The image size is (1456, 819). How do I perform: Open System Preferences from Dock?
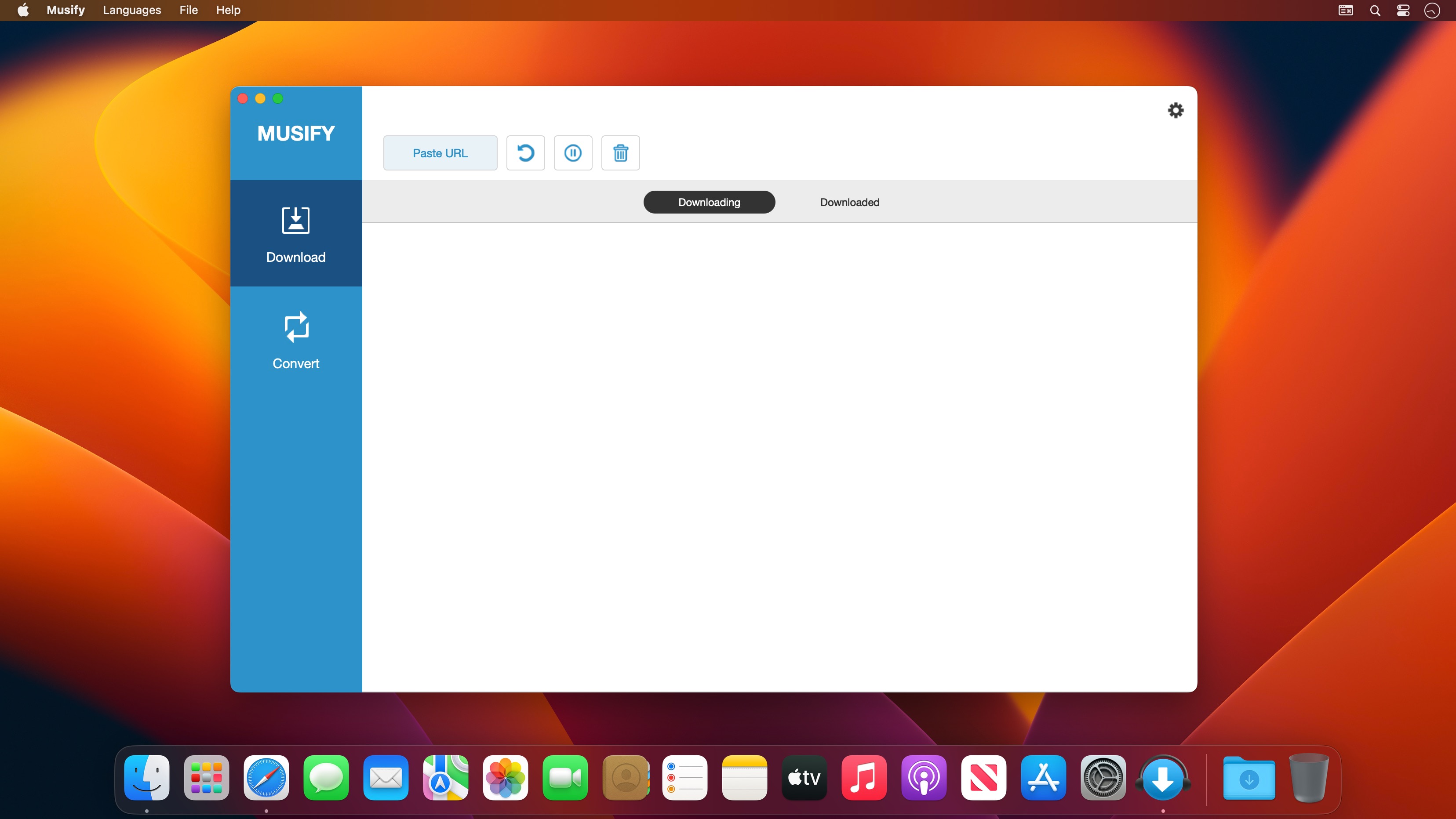(1103, 778)
